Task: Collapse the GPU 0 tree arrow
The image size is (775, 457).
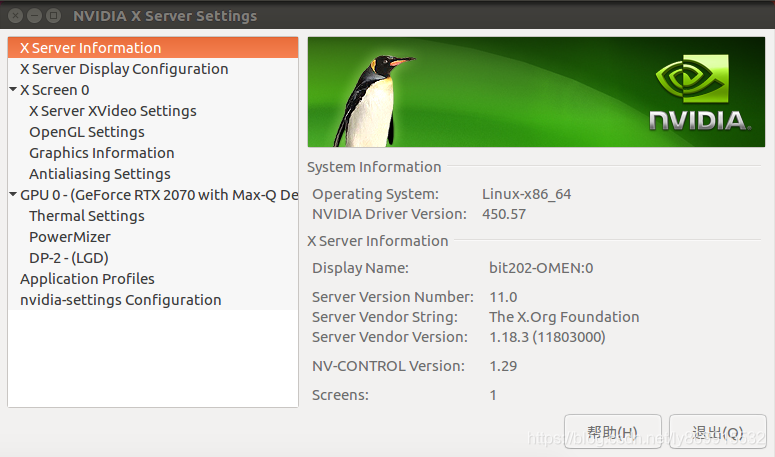Action: [13, 194]
